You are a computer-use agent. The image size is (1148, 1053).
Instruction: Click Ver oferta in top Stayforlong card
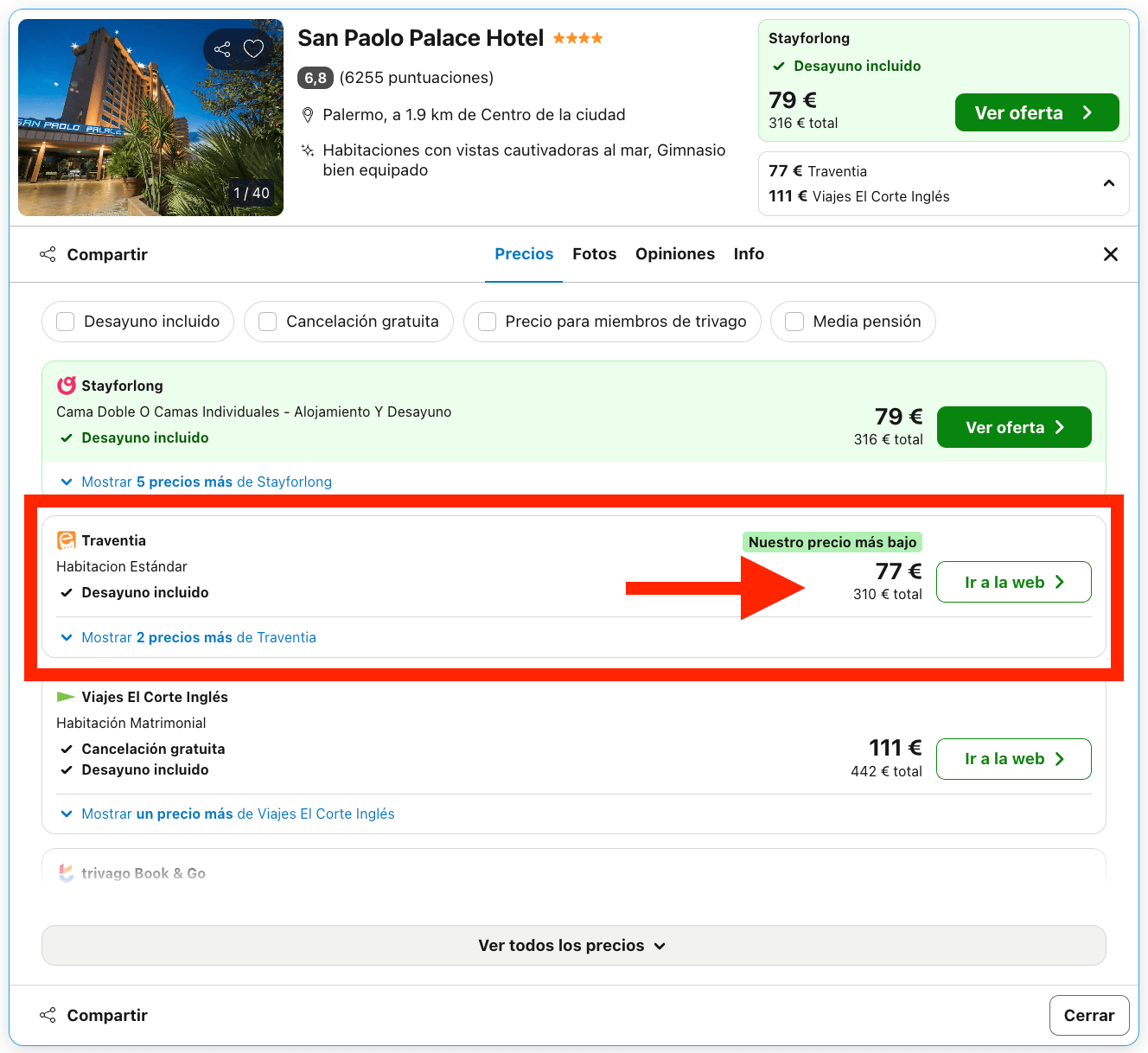coord(1037,112)
